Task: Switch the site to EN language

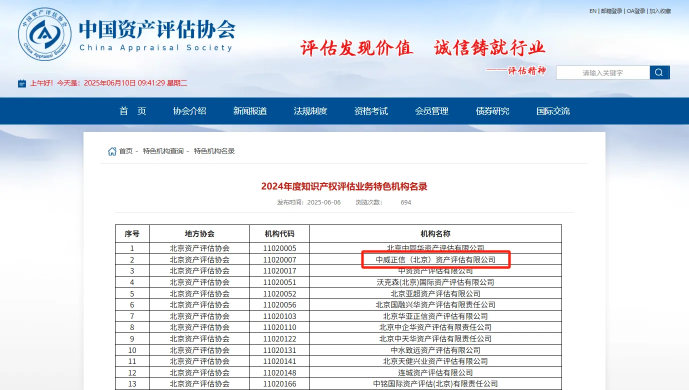Action: [x=593, y=11]
